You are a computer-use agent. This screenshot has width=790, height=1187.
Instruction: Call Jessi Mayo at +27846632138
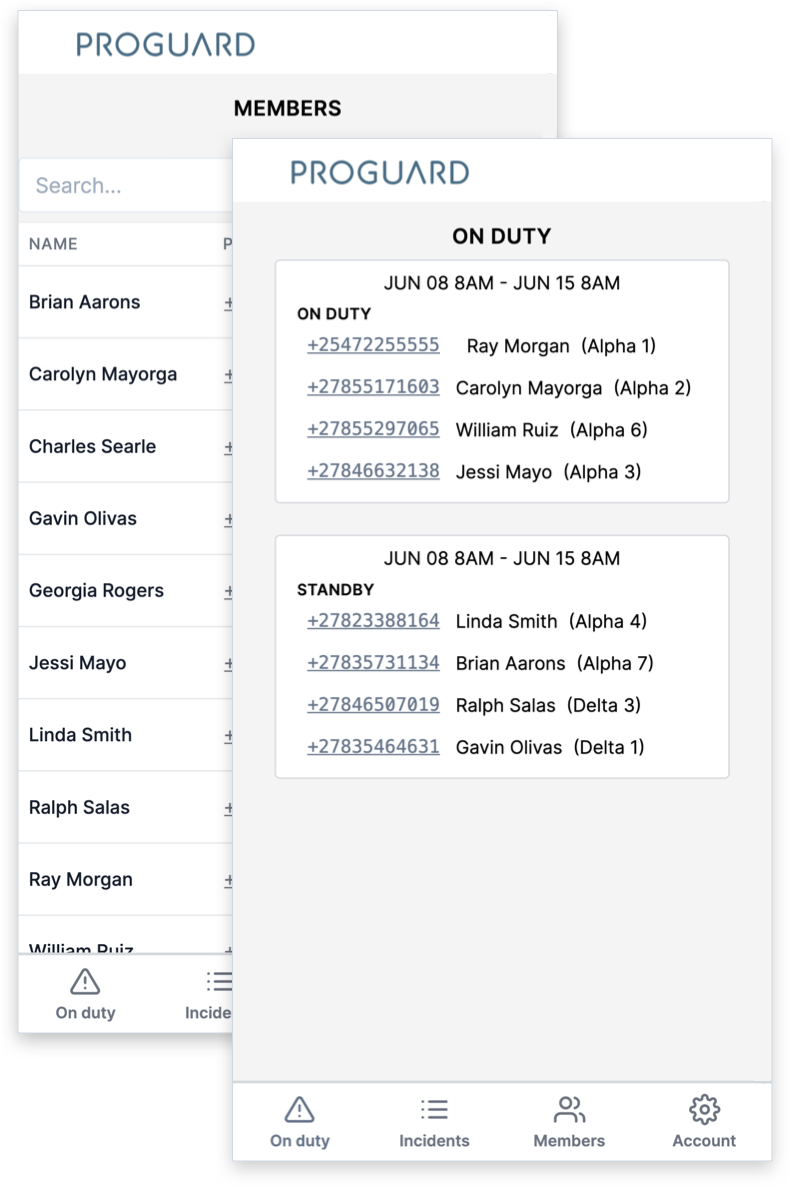click(373, 471)
